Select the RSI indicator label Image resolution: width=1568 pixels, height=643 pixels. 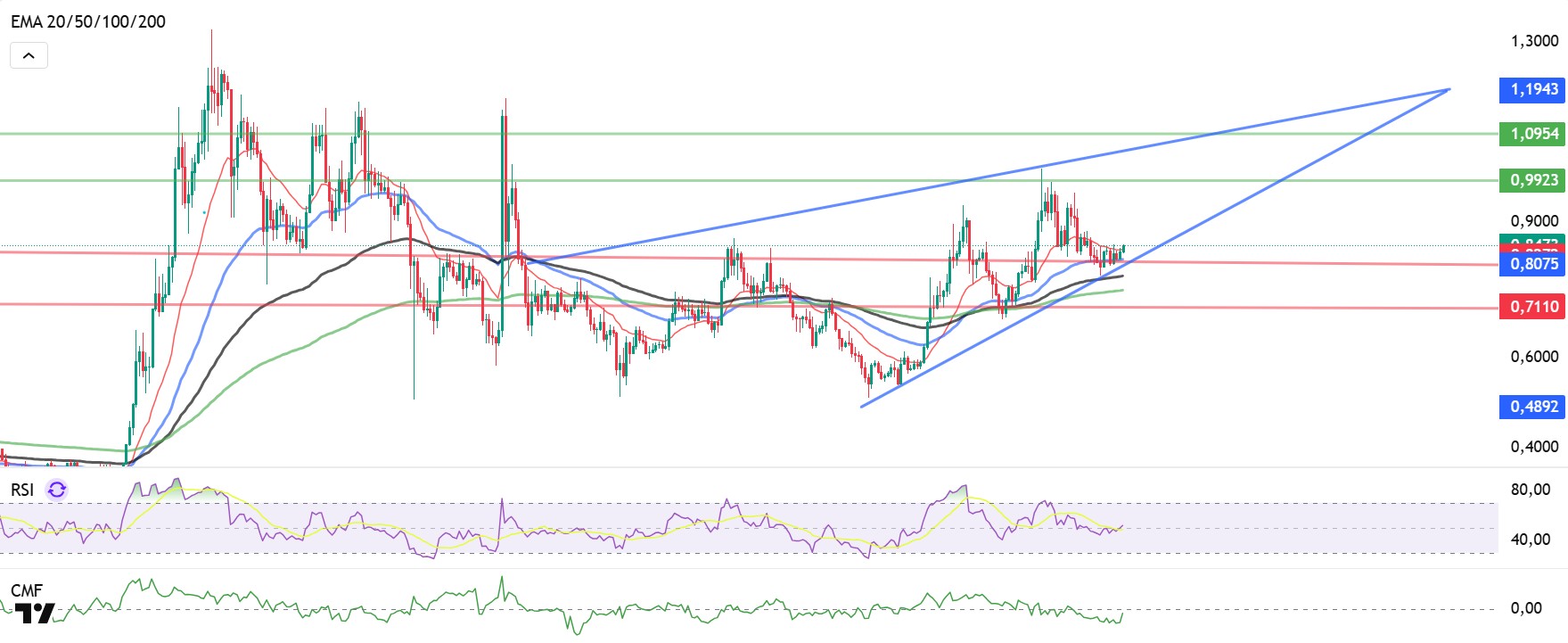pyautogui.click(x=22, y=490)
